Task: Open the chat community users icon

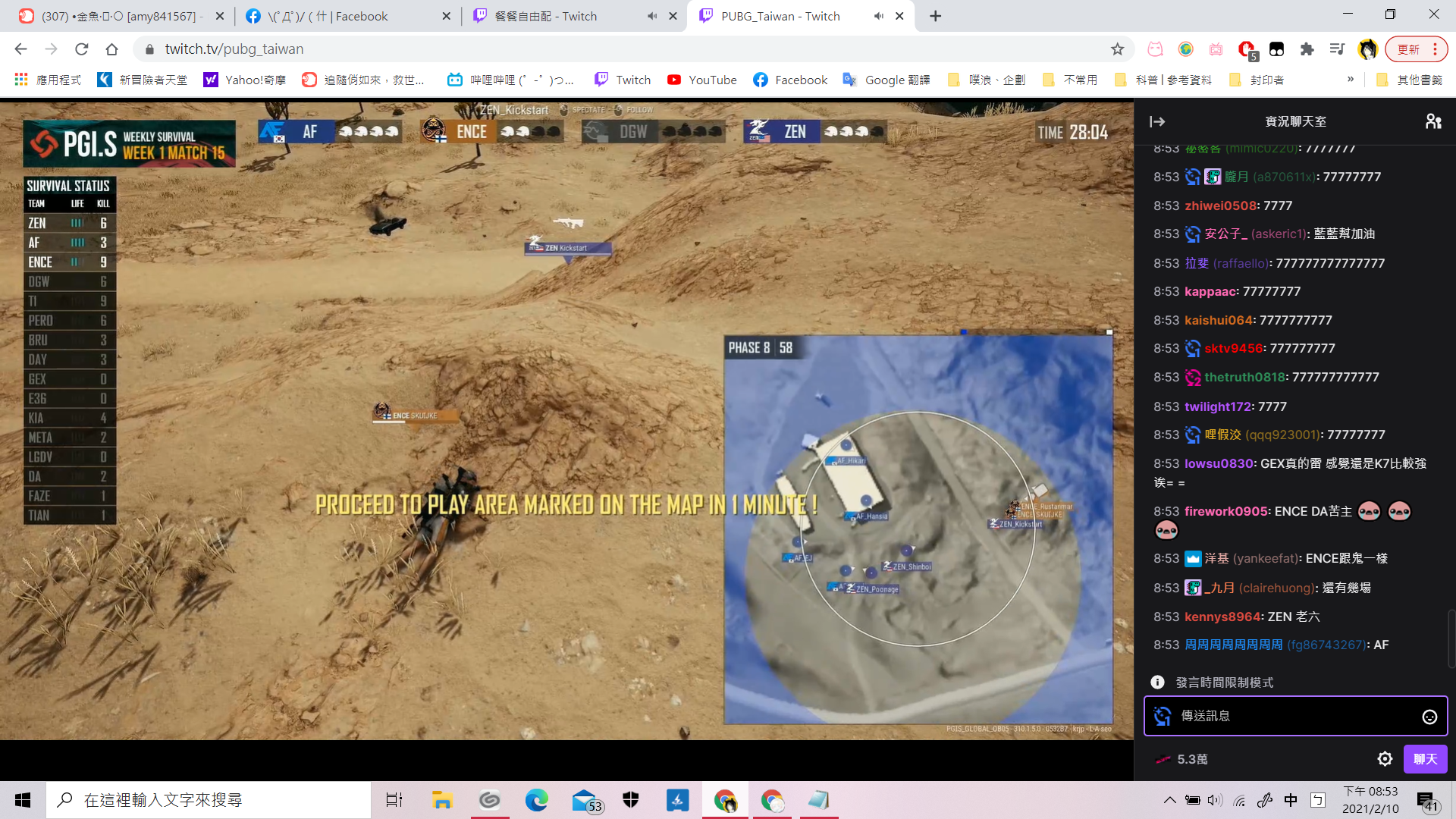Action: [x=1433, y=121]
